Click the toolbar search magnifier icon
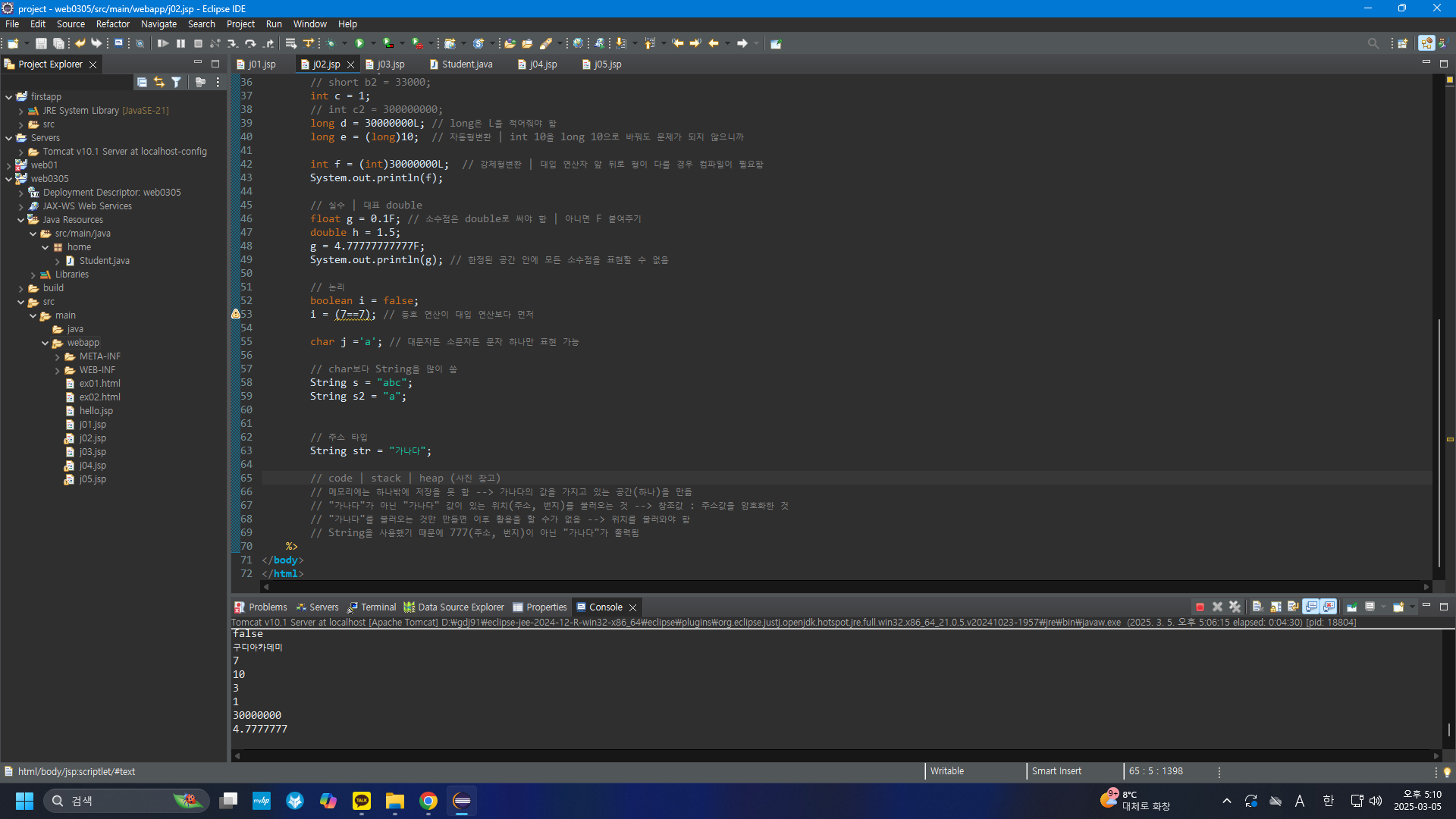This screenshot has width=1456, height=819. [1373, 44]
